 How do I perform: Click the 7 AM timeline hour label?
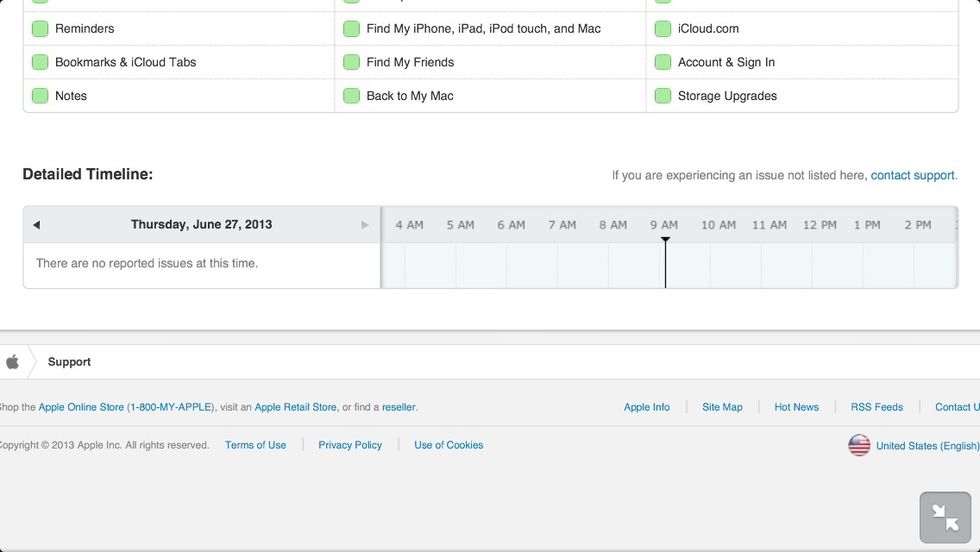[x=562, y=225]
